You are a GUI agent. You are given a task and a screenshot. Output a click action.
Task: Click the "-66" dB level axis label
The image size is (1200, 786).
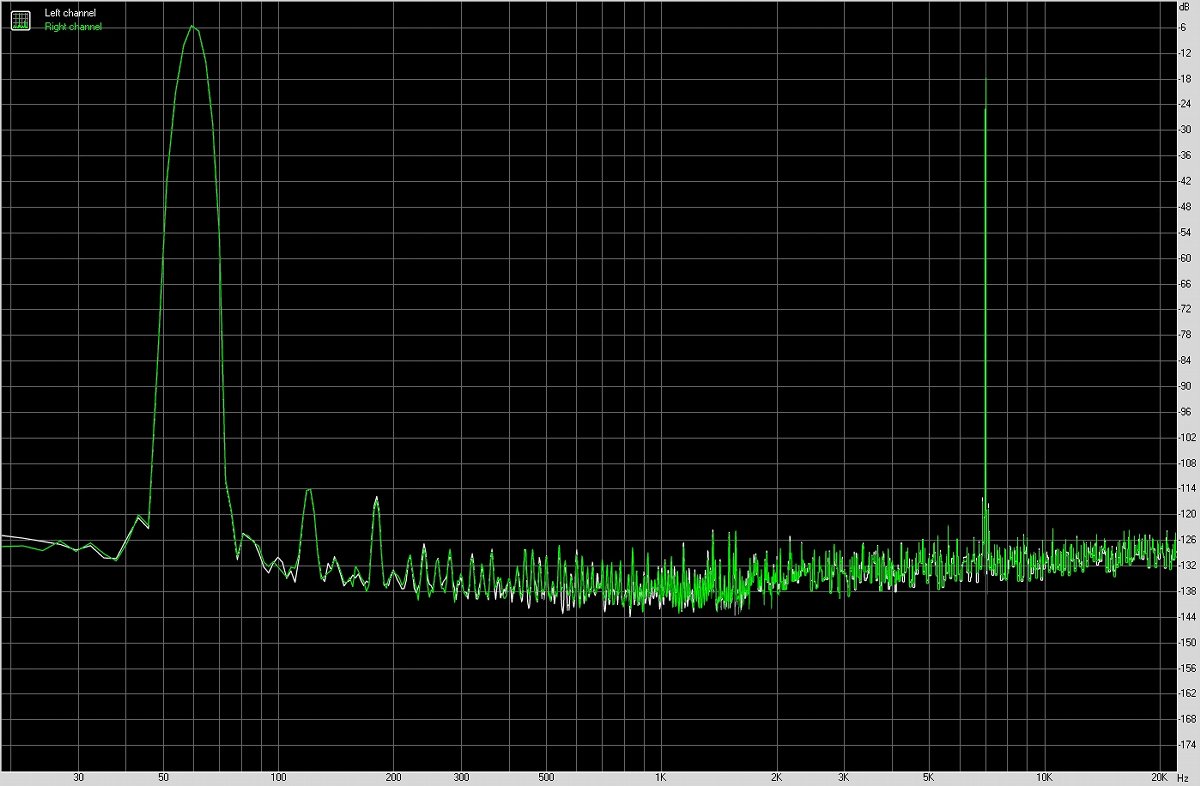coord(1185,283)
